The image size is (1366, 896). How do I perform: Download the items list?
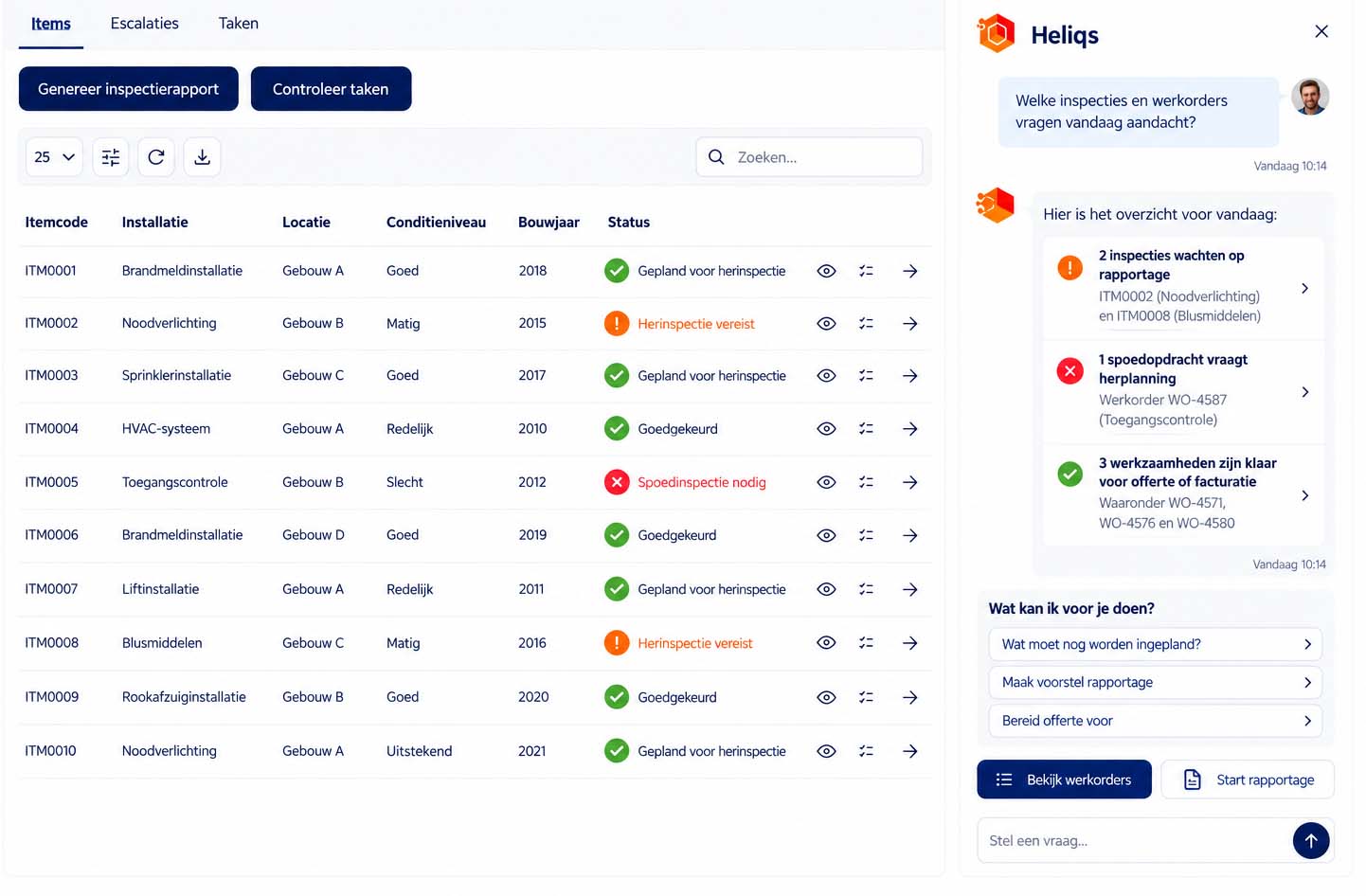202,157
